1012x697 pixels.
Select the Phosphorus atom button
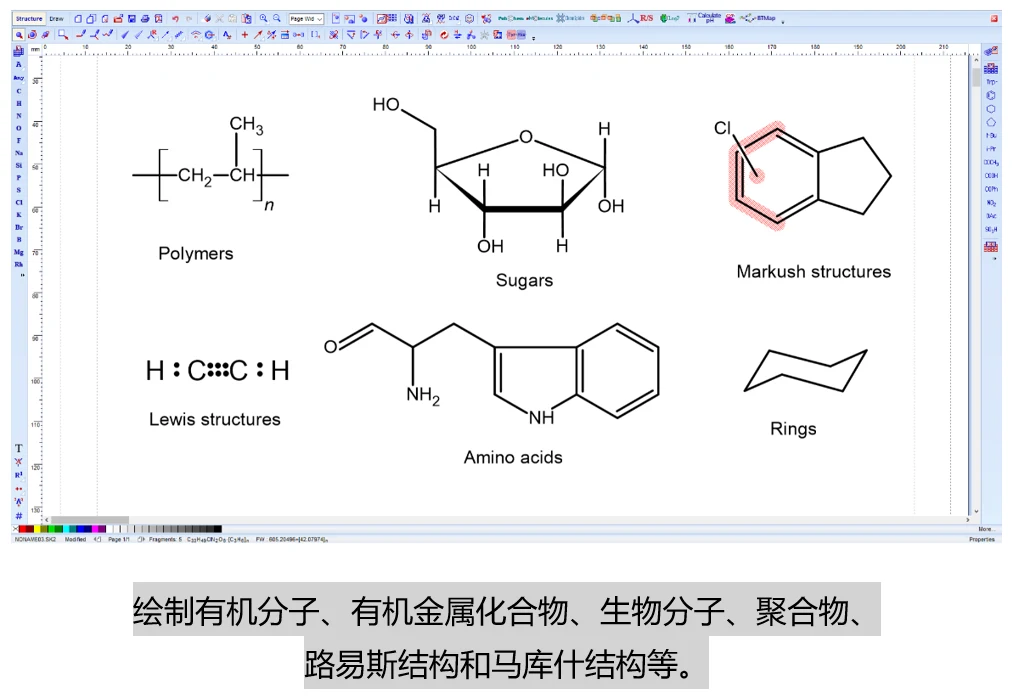click(19, 177)
